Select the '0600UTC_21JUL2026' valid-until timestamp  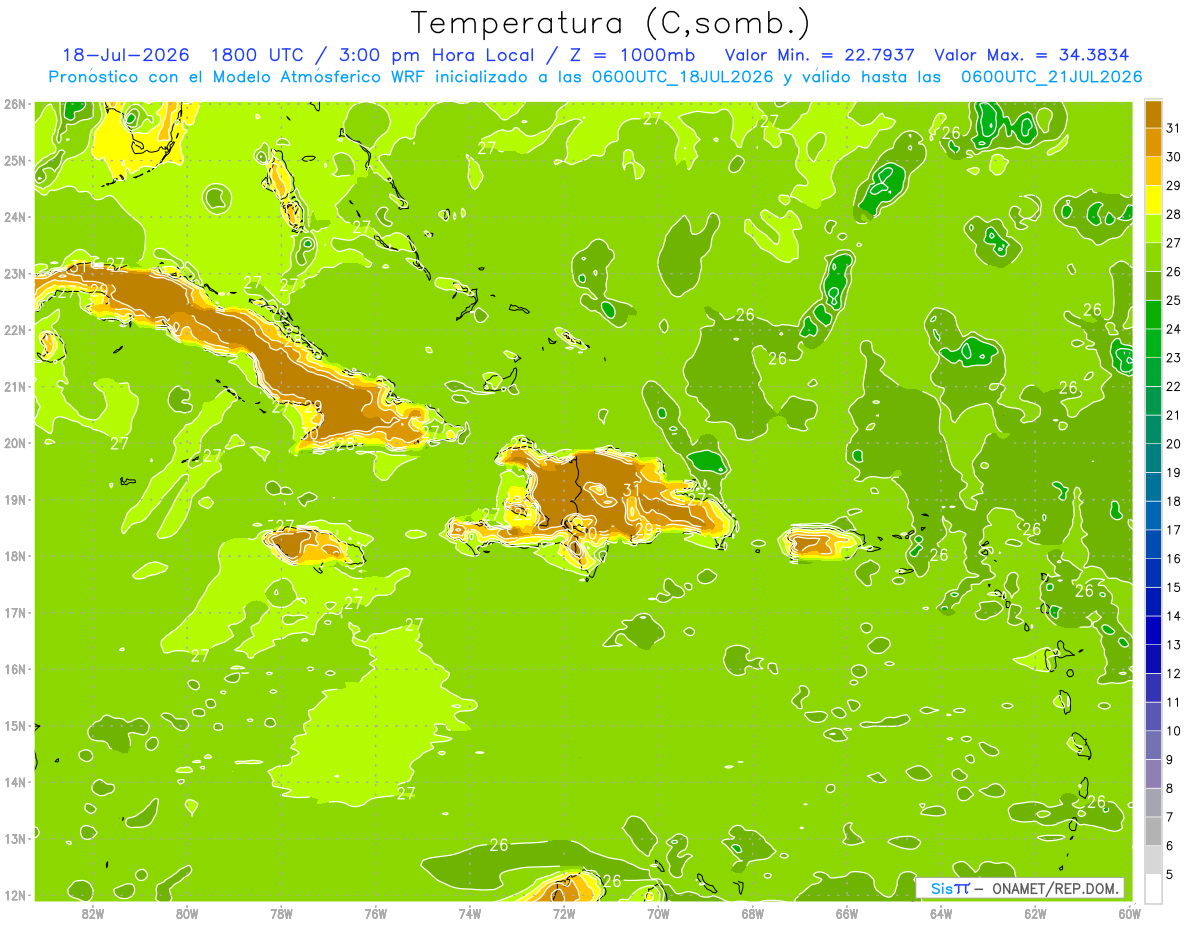coord(1051,77)
